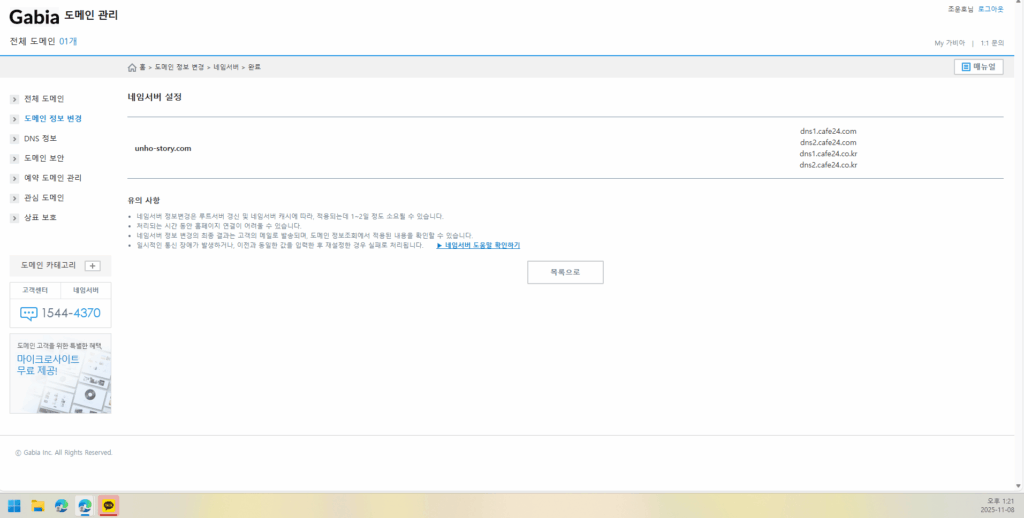Switch to the active Edge window in the taskbar
This screenshot has width=1024, height=518.
(85, 506)
